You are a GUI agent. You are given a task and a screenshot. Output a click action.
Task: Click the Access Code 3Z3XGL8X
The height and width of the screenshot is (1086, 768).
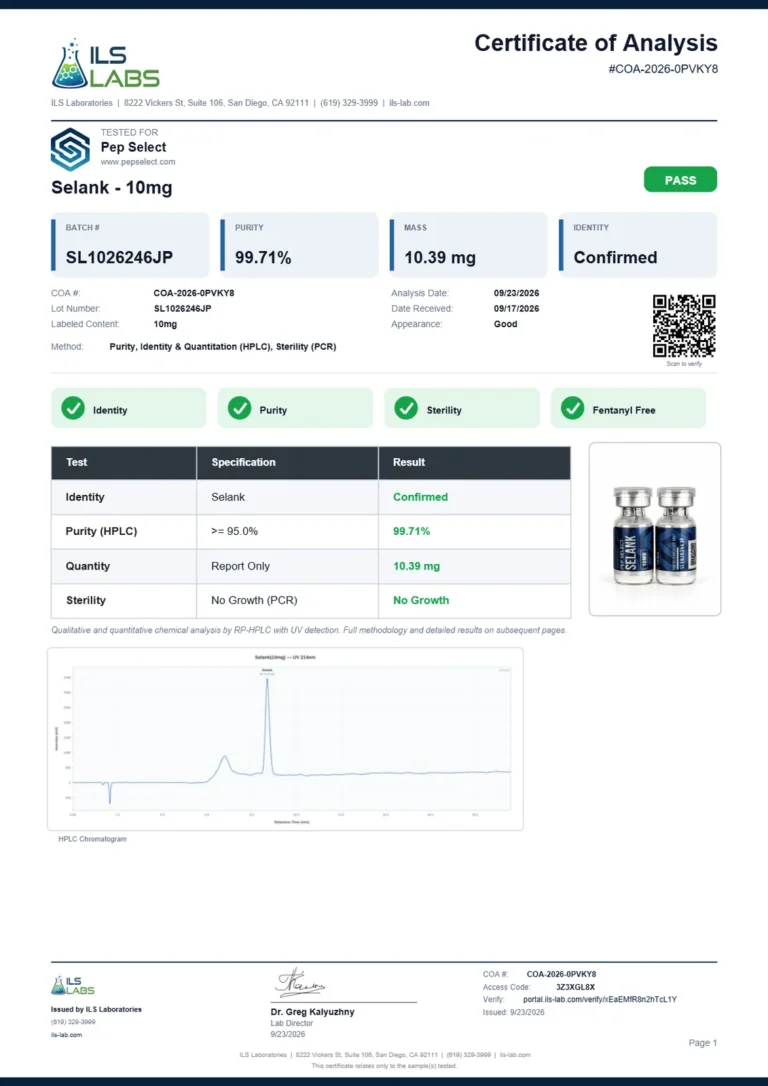575,986
